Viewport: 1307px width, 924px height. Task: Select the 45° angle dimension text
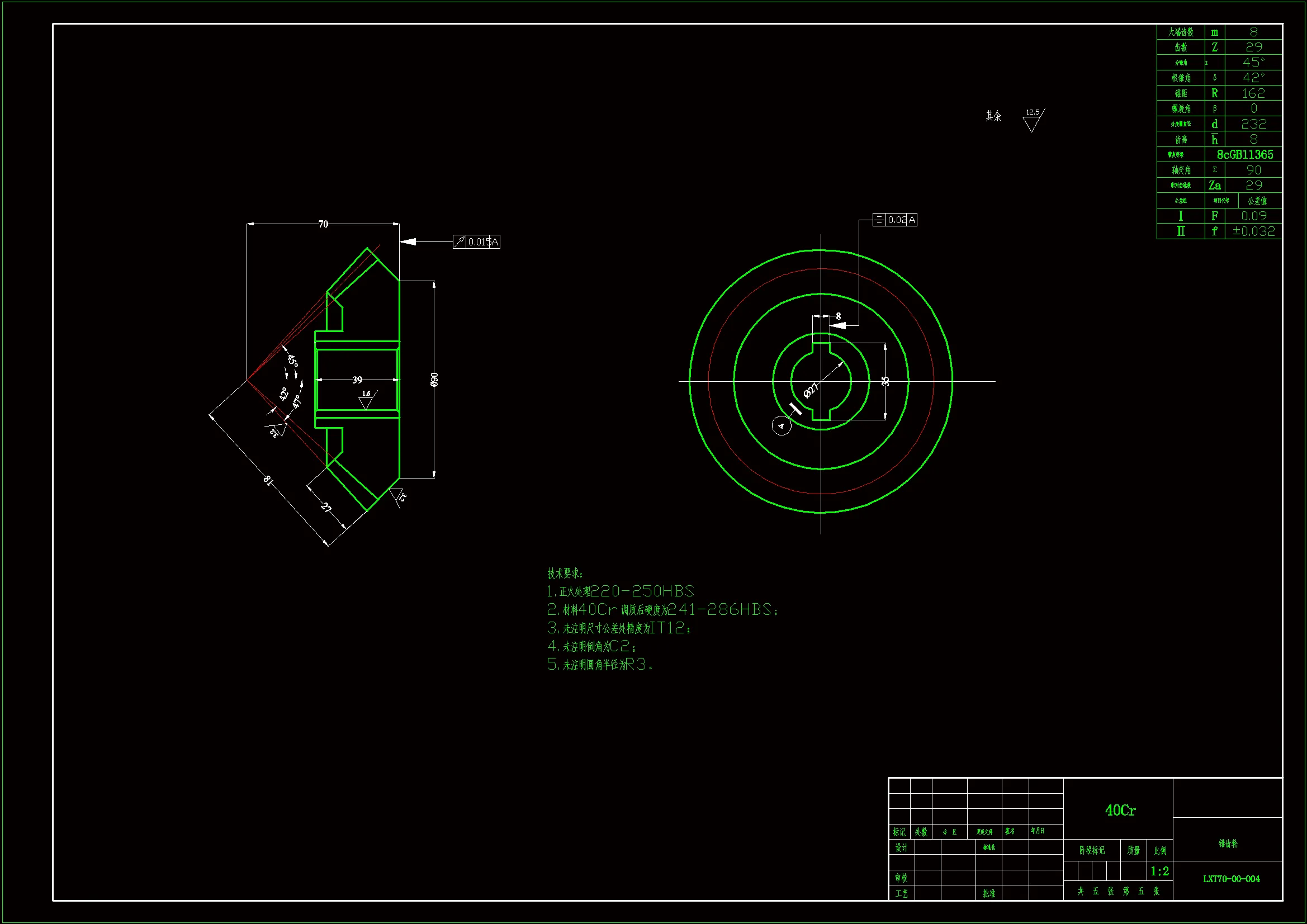[292, 361]
